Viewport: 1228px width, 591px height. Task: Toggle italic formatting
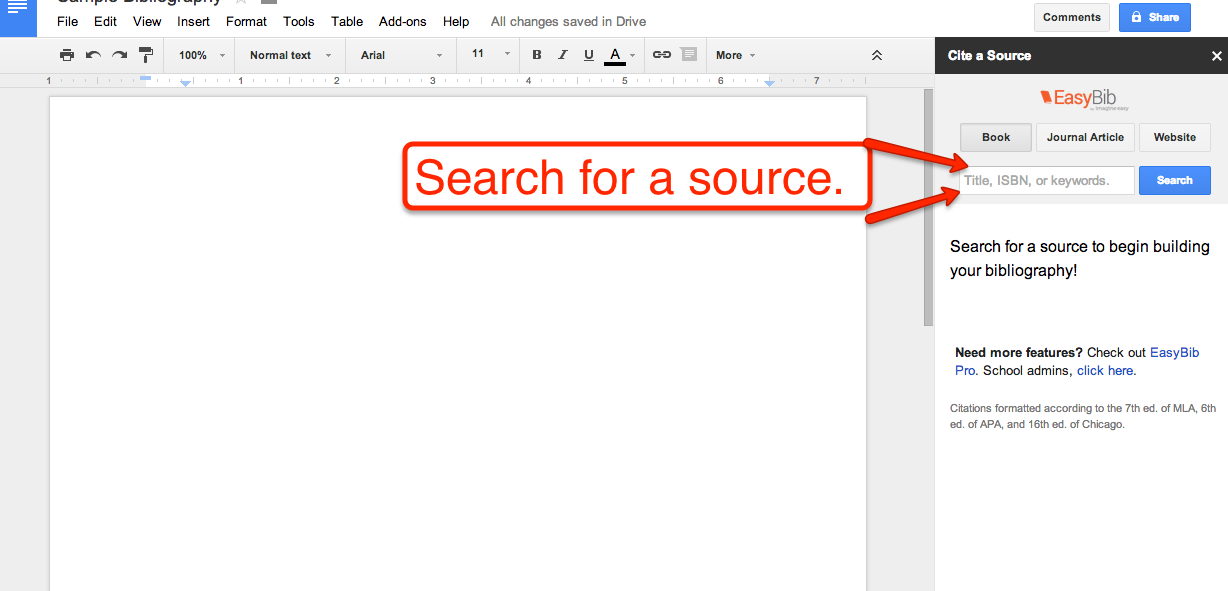[563, 55]
